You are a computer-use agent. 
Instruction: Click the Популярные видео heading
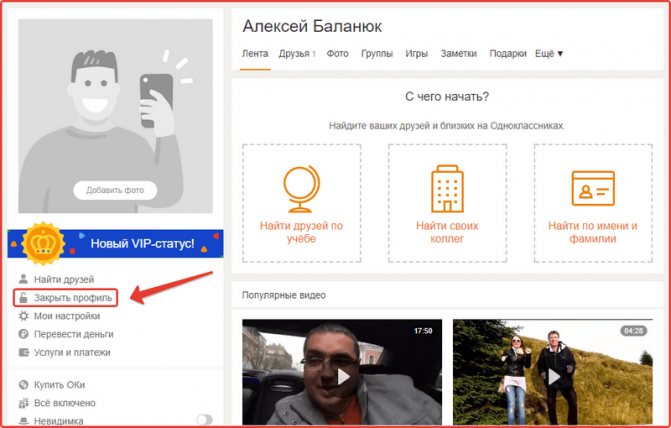click(284, 295)
